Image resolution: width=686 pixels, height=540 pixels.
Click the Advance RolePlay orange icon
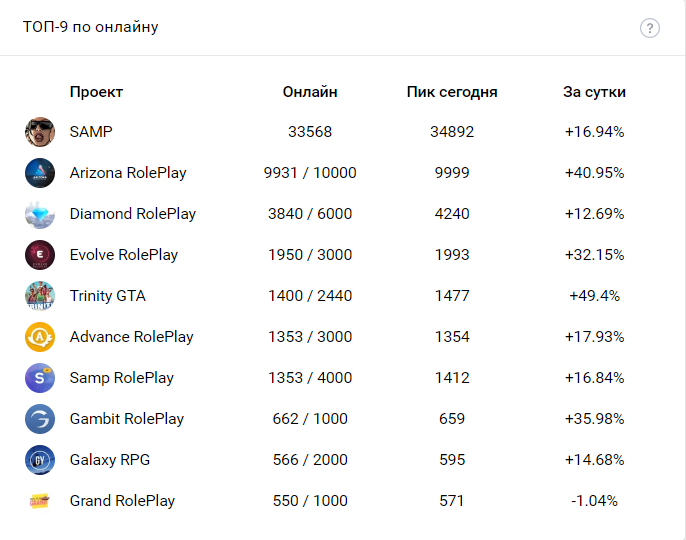click(40, 337)
